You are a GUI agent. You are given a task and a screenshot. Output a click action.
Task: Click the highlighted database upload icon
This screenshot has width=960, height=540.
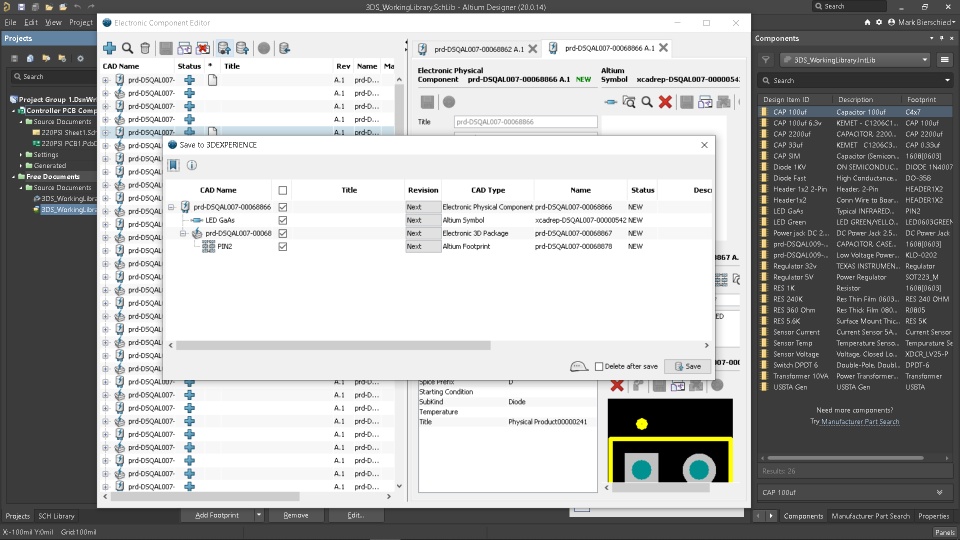tap(224, 48)
